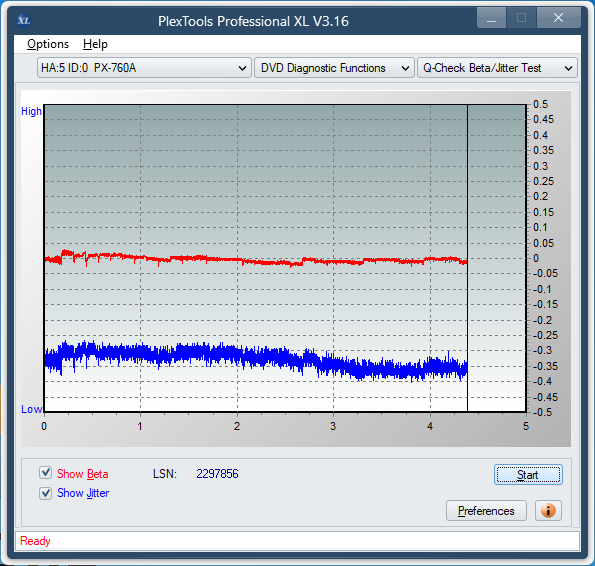The image size is (595, 566).
Task: Start the Beta/Jitter test
Action: tap(528, 475)
